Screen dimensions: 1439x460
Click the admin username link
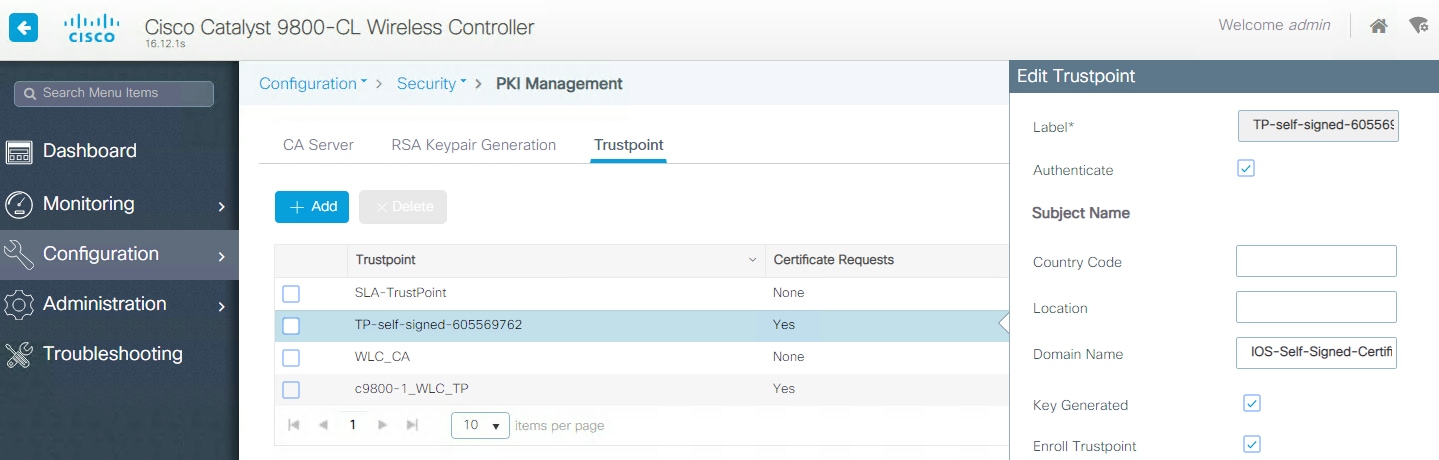coord(1308,25)
